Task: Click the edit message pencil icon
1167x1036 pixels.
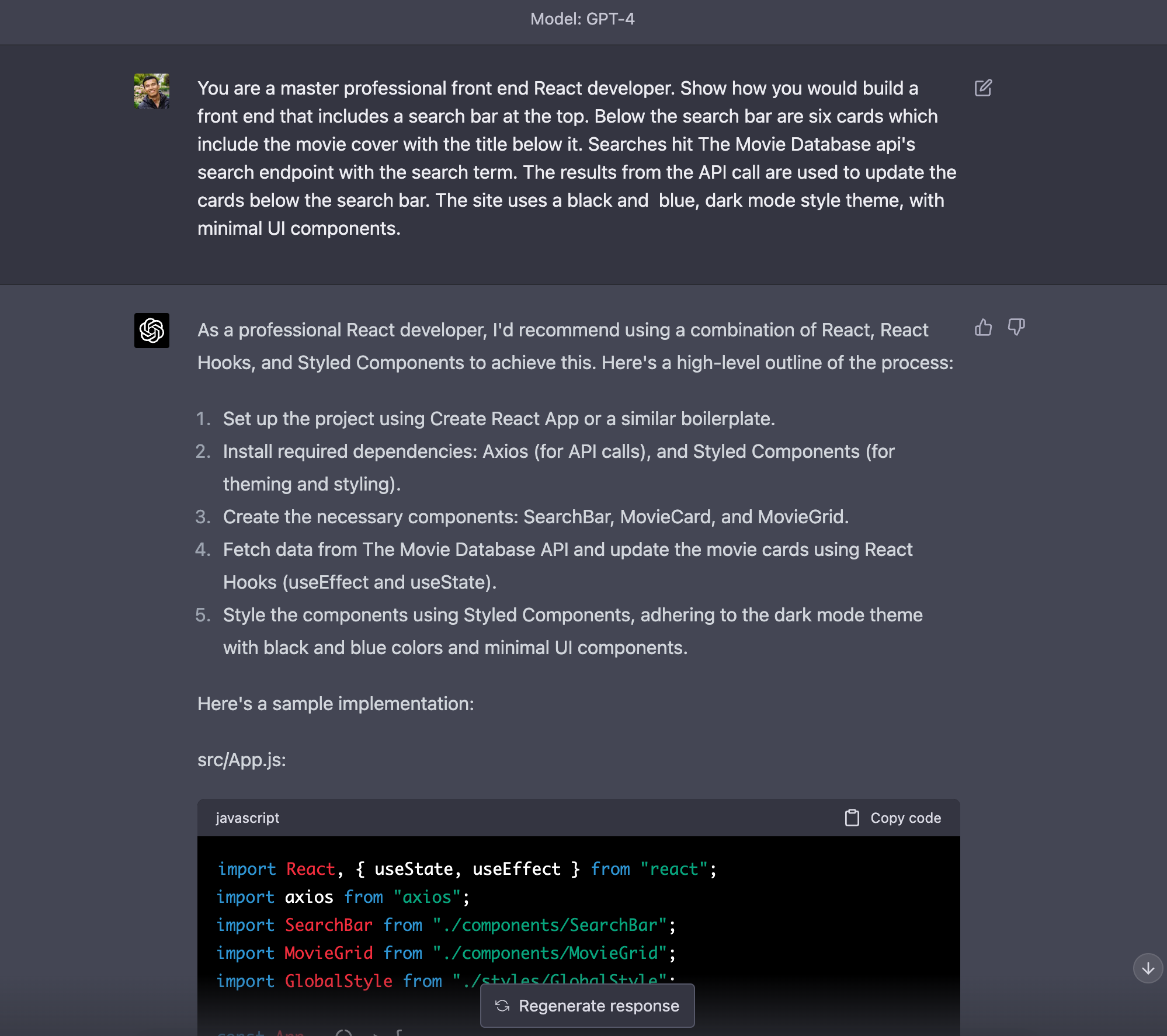Action: pyautogui.click(x=983, y=88)
